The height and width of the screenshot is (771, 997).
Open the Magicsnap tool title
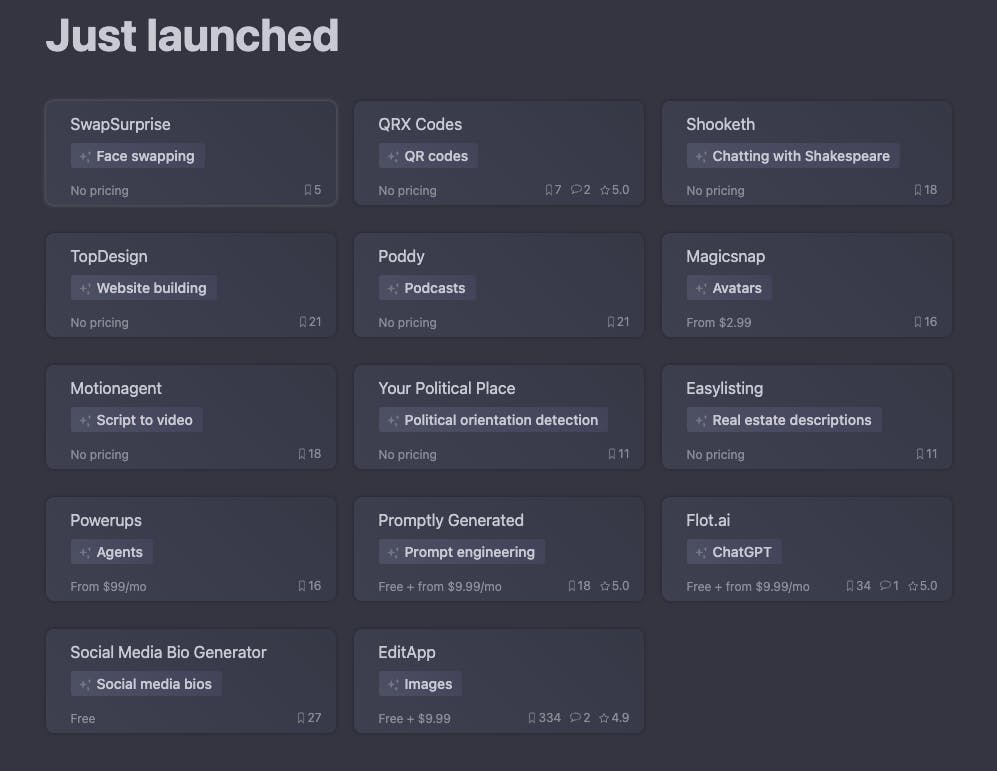pyautogui.click(x=725, y=256)
